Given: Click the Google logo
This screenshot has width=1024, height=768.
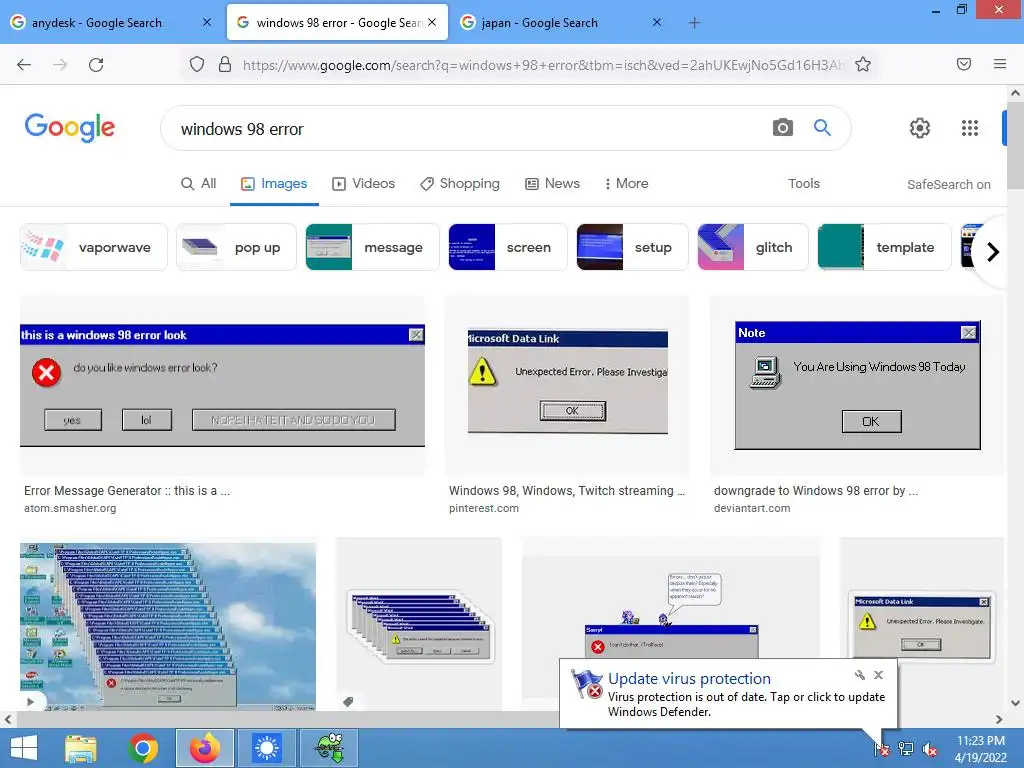Looking at the screenshot, I should coord(69,127).
